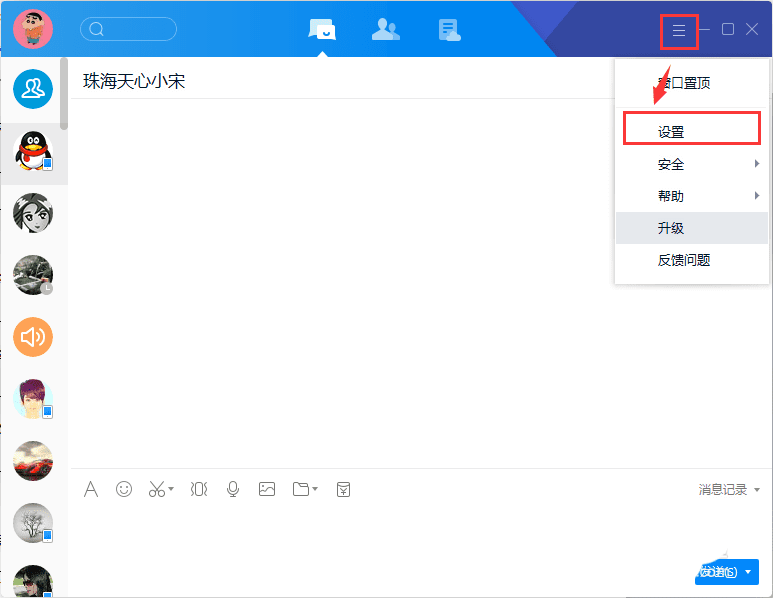773x598 pixels.
Task: Switch to the chat messages tab
Action: point(322,30)
